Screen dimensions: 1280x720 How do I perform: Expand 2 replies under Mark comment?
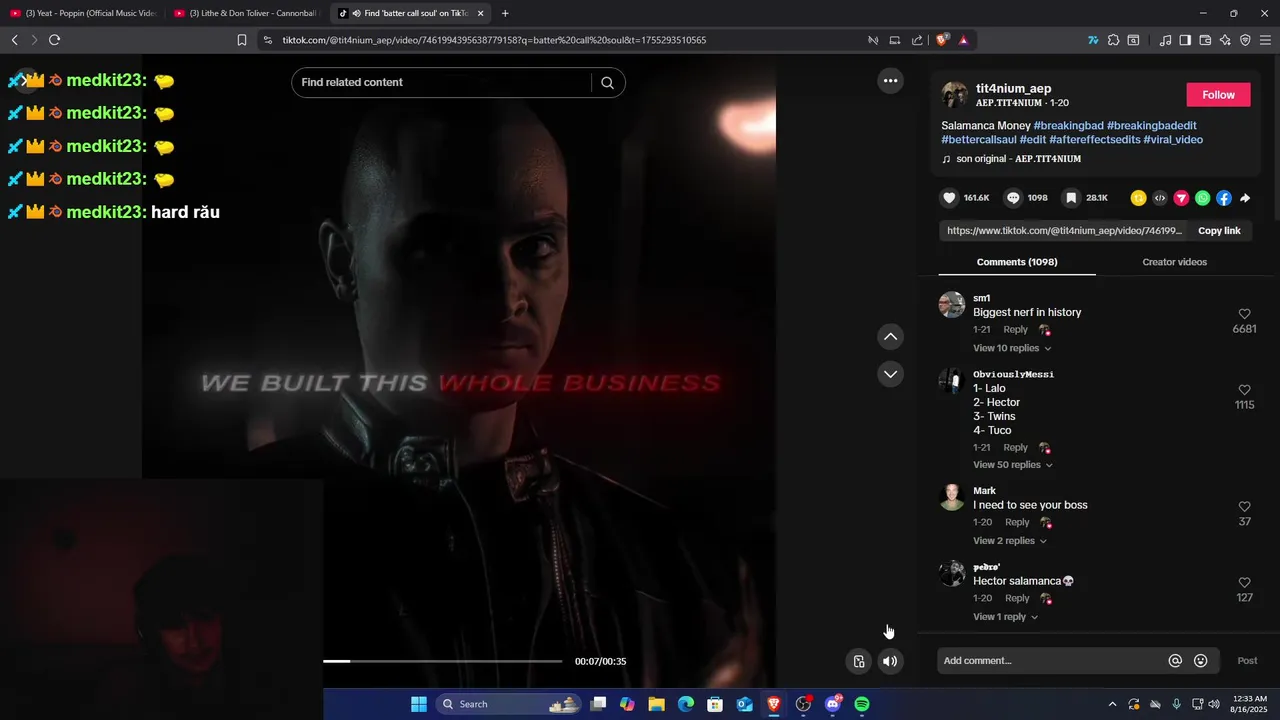point(1010,541)
